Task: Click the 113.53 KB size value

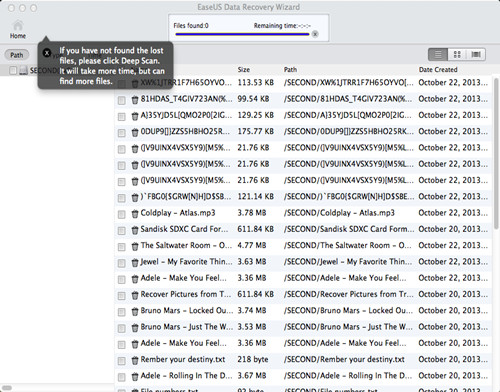Action: (256, 82)
